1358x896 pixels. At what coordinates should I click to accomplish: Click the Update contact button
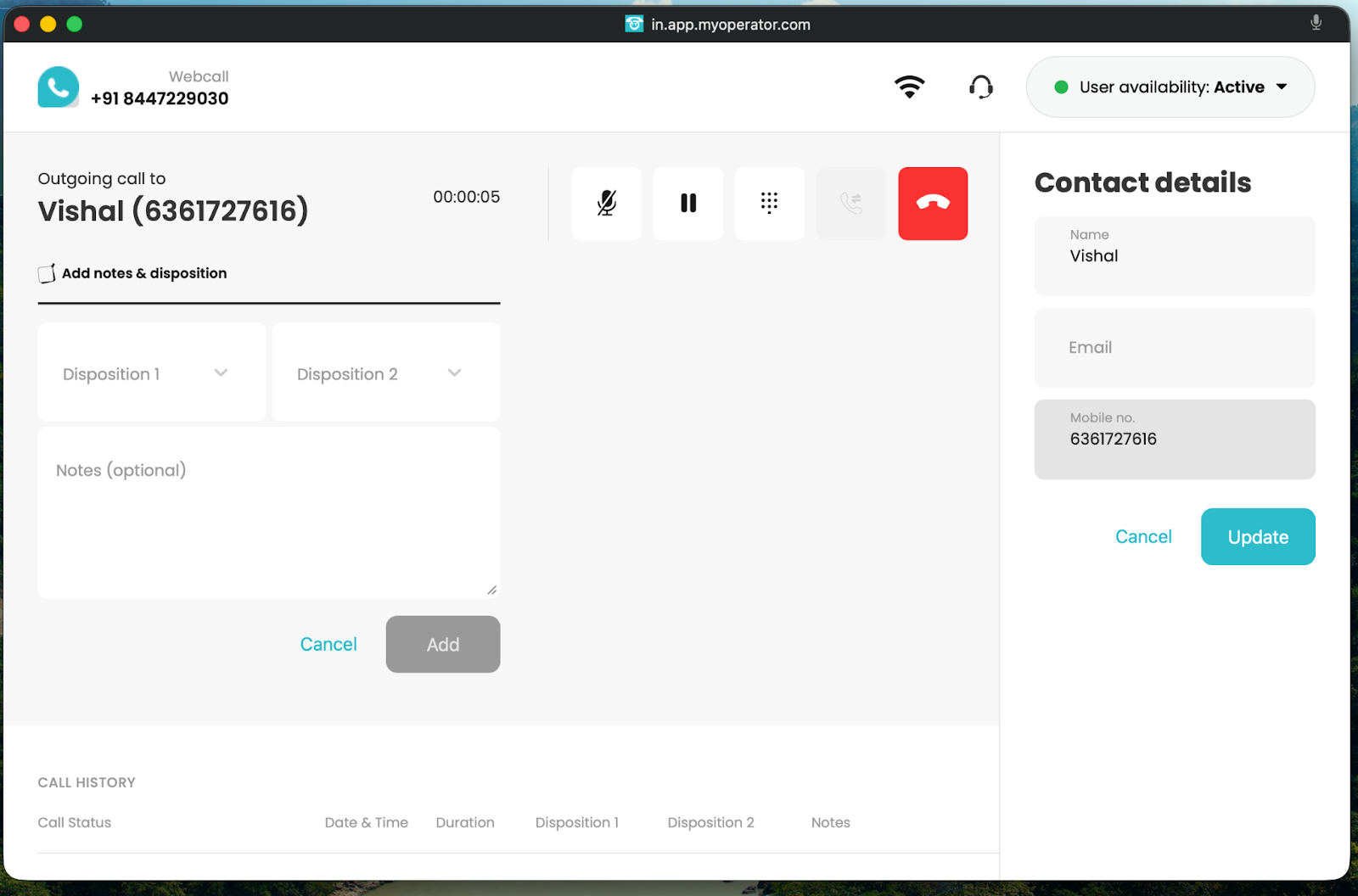(1257, 537)
